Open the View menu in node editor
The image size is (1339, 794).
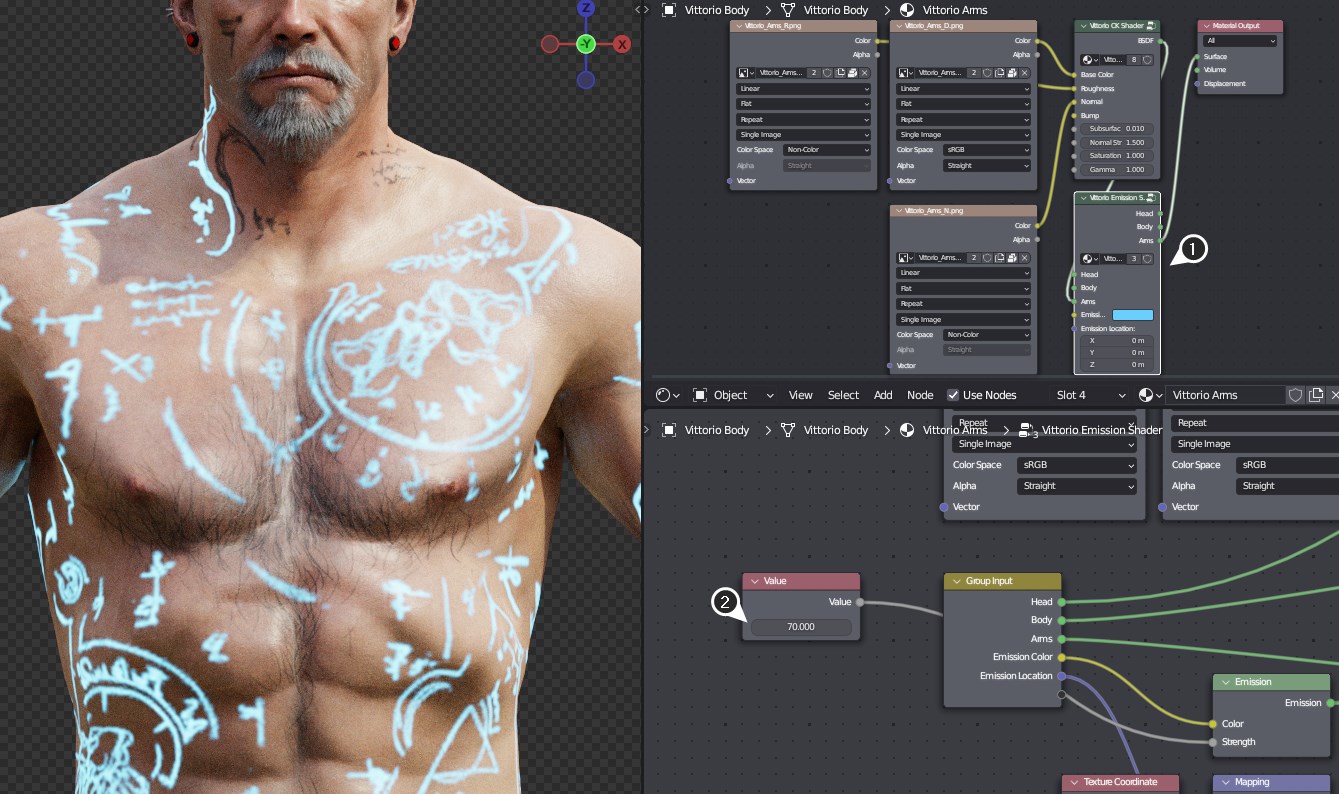click(801, 395)
